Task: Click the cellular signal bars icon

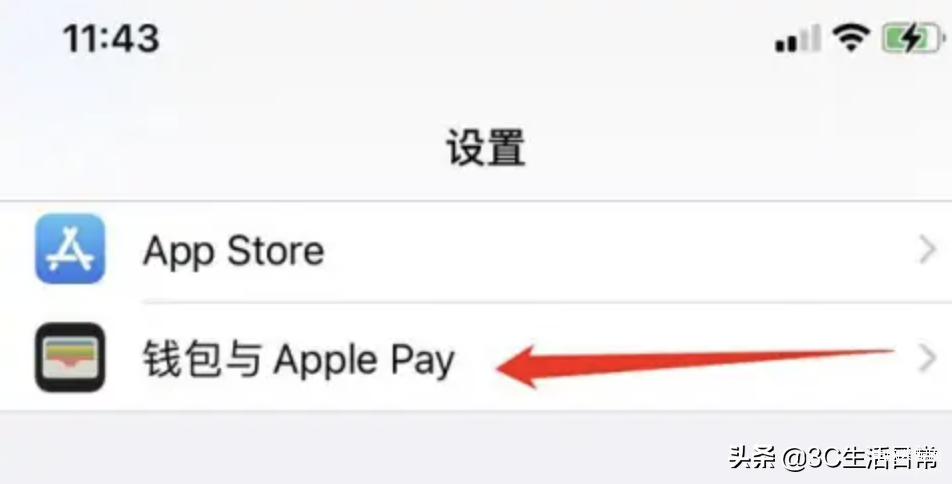Action: click(798, 39)
